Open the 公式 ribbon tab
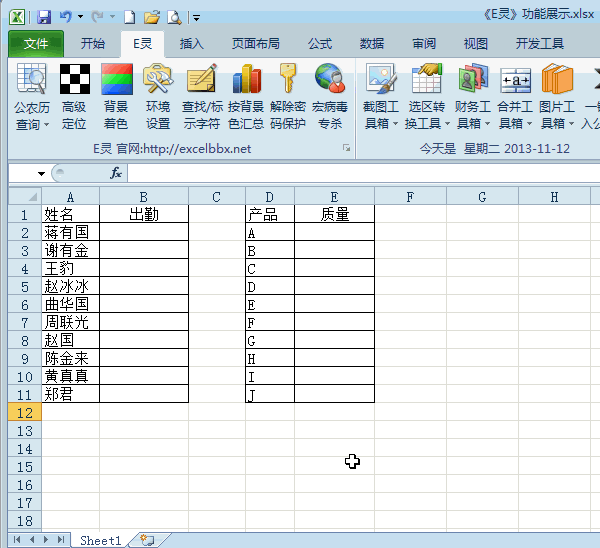Image resolution: width=600 pixels, height=548 pixels. [320, 44]
